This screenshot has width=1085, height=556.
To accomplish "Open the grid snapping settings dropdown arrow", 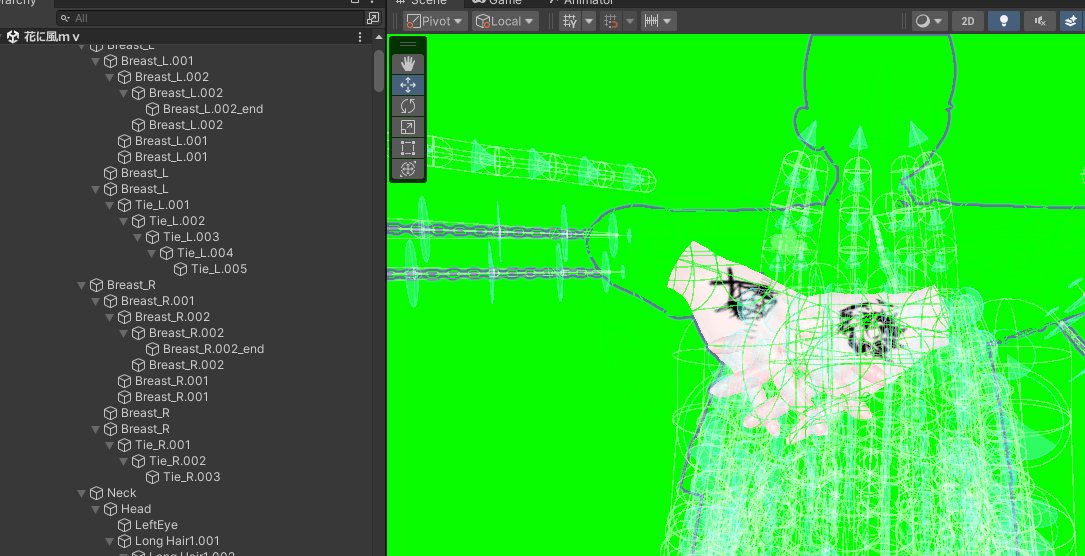I will click(630, 21).
